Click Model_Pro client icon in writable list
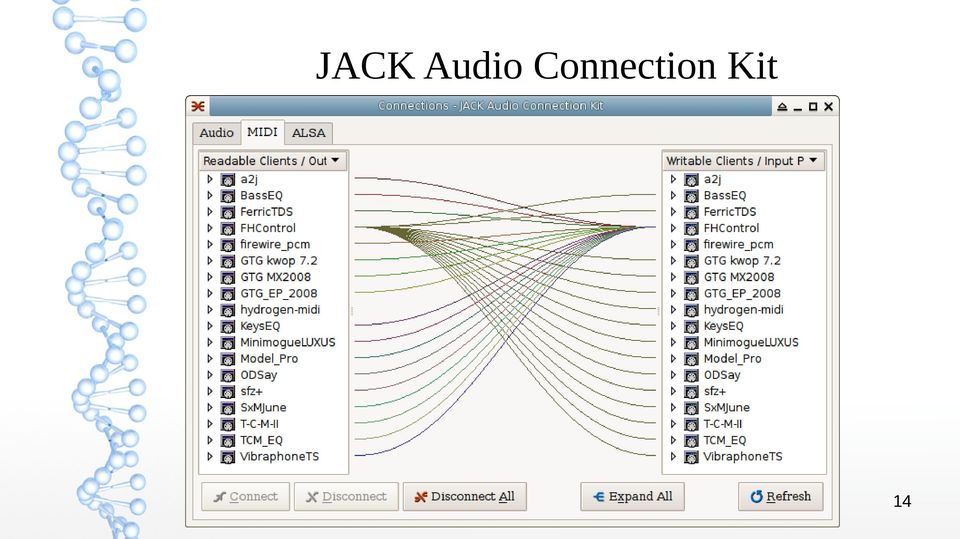The width and height of the screenshot is (960, 539). tap(691, 360)
